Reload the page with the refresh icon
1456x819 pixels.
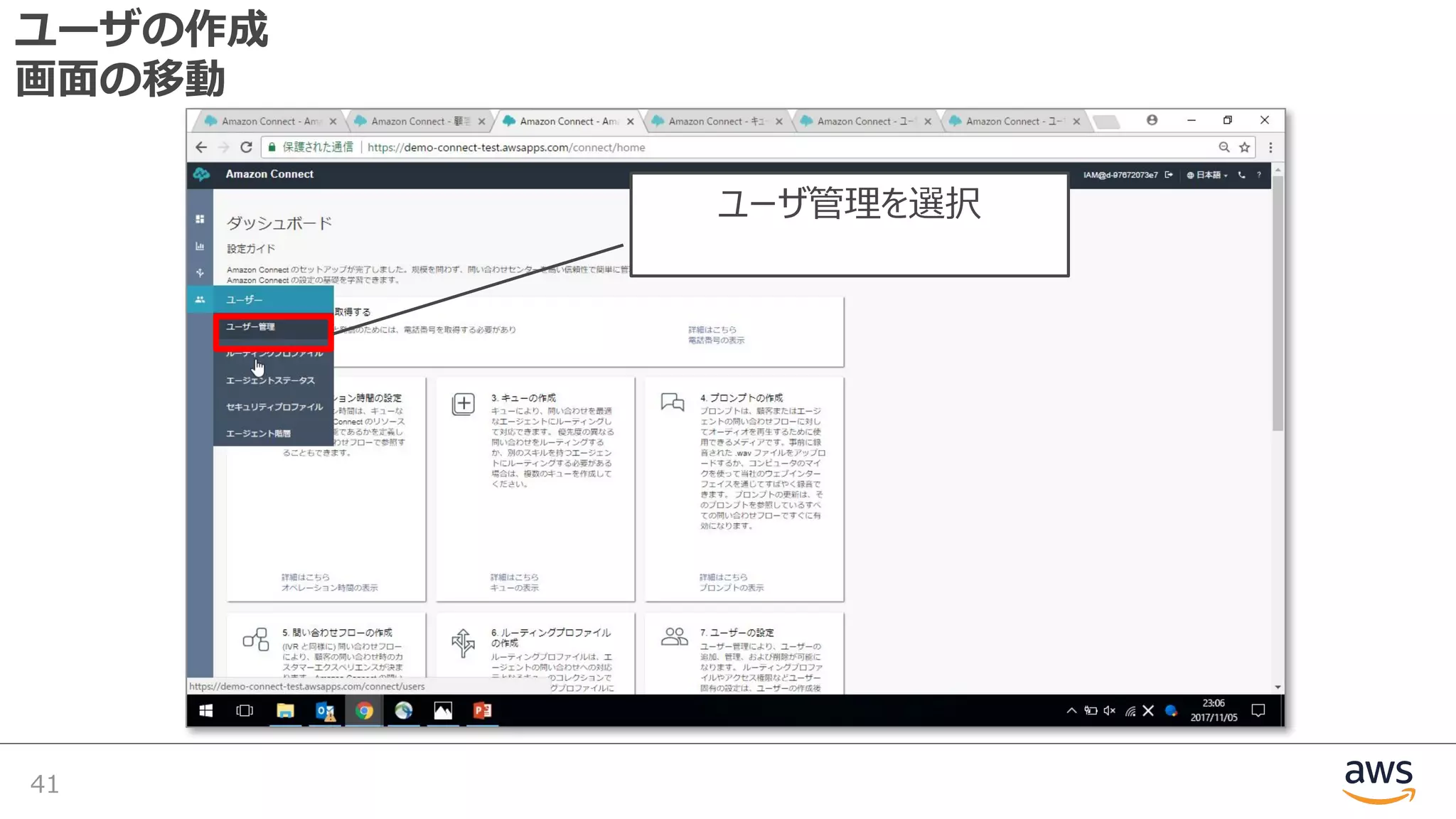point(246,147)
